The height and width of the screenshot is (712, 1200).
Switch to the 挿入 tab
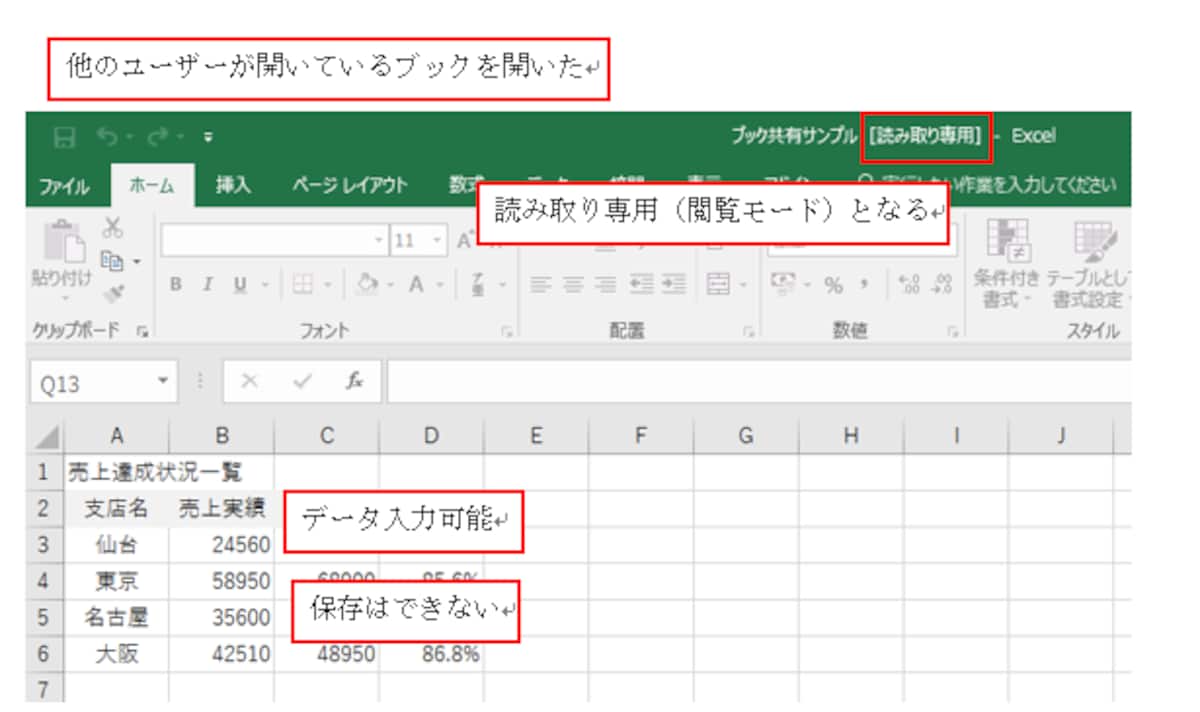click(x=234, y=185)
